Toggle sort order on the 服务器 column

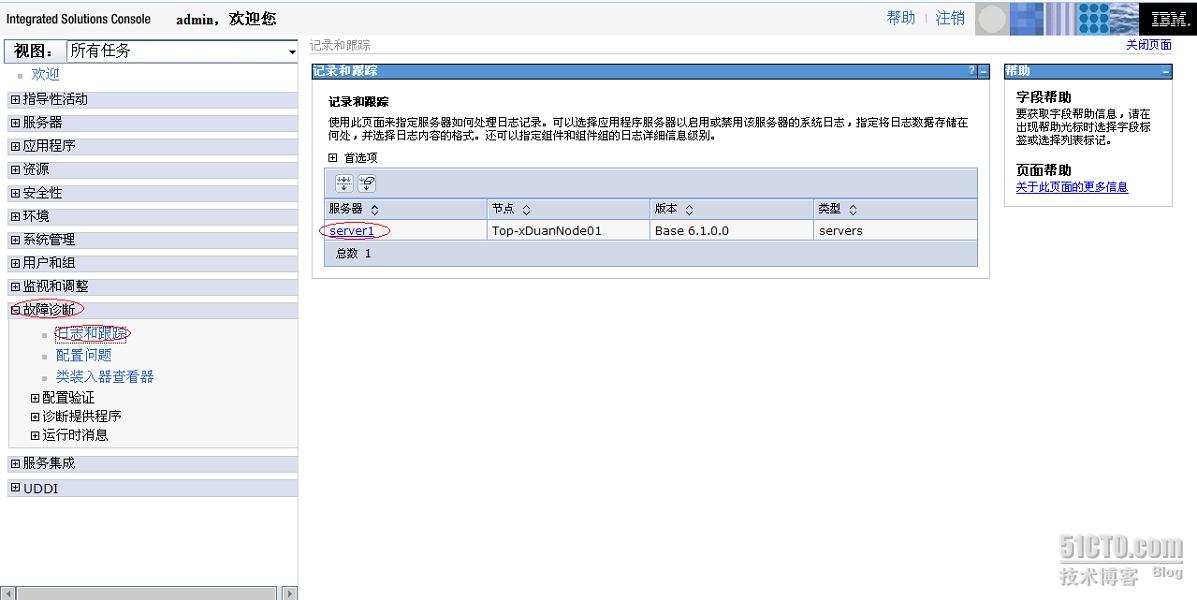coord(375,209)
